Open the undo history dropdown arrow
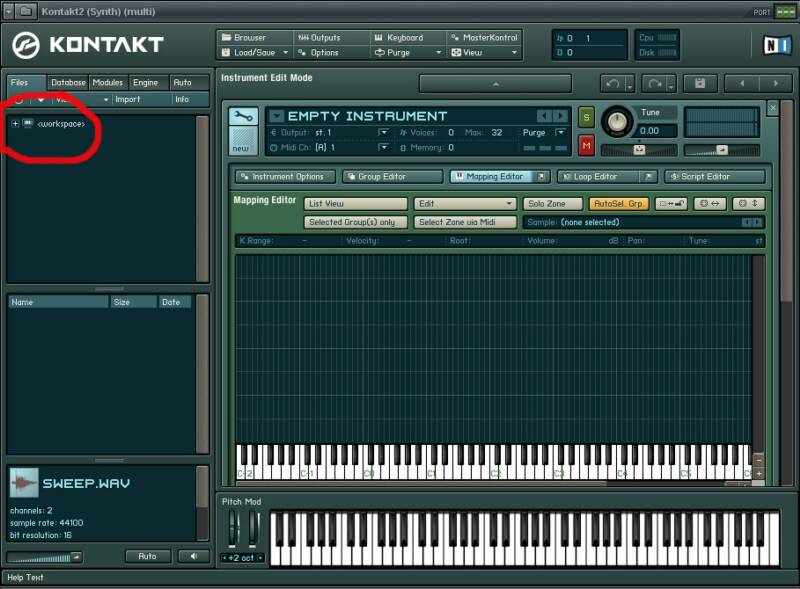This screenshot has height=589, width=800. click(x=630, y=84)
